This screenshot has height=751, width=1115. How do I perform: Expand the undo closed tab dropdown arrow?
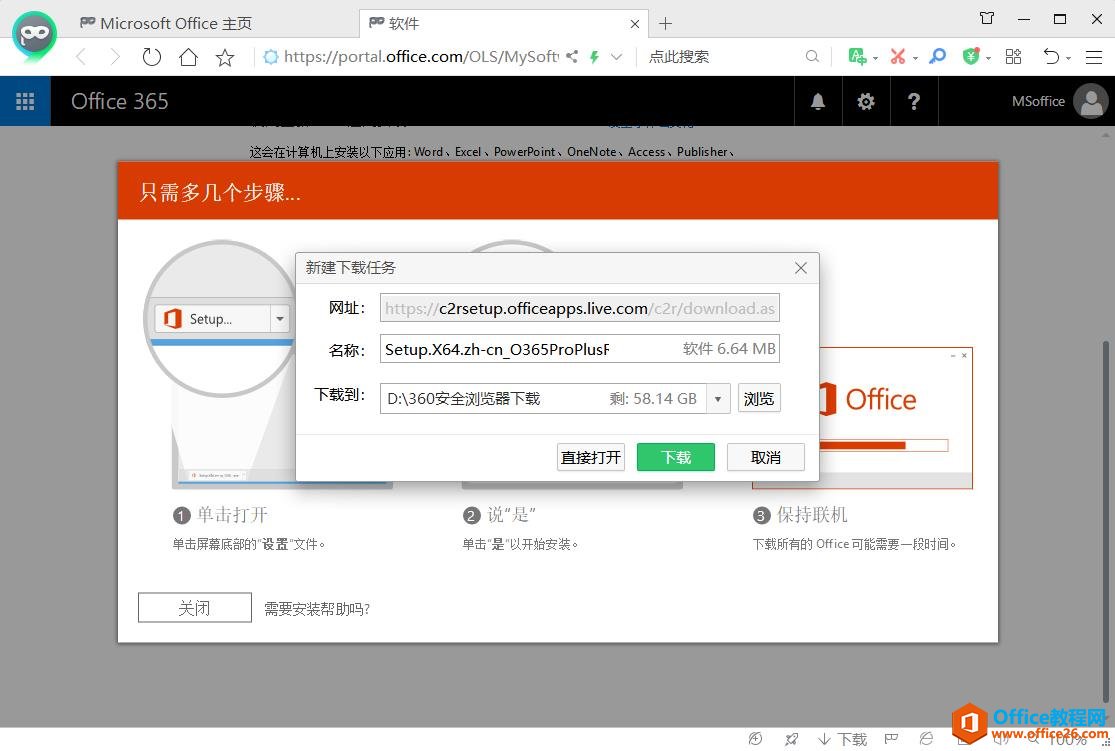coord(1068,58)
